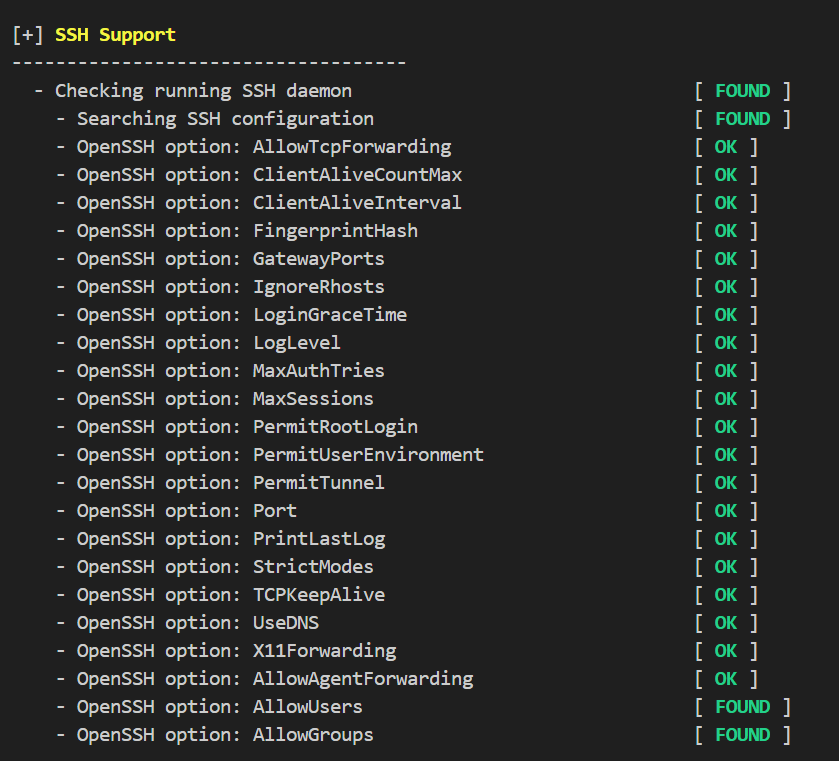Click OK status for PermitUserEnvironment
Image resolution: width=839 pixels, height=761 pixels.
[x=726, y=455]
